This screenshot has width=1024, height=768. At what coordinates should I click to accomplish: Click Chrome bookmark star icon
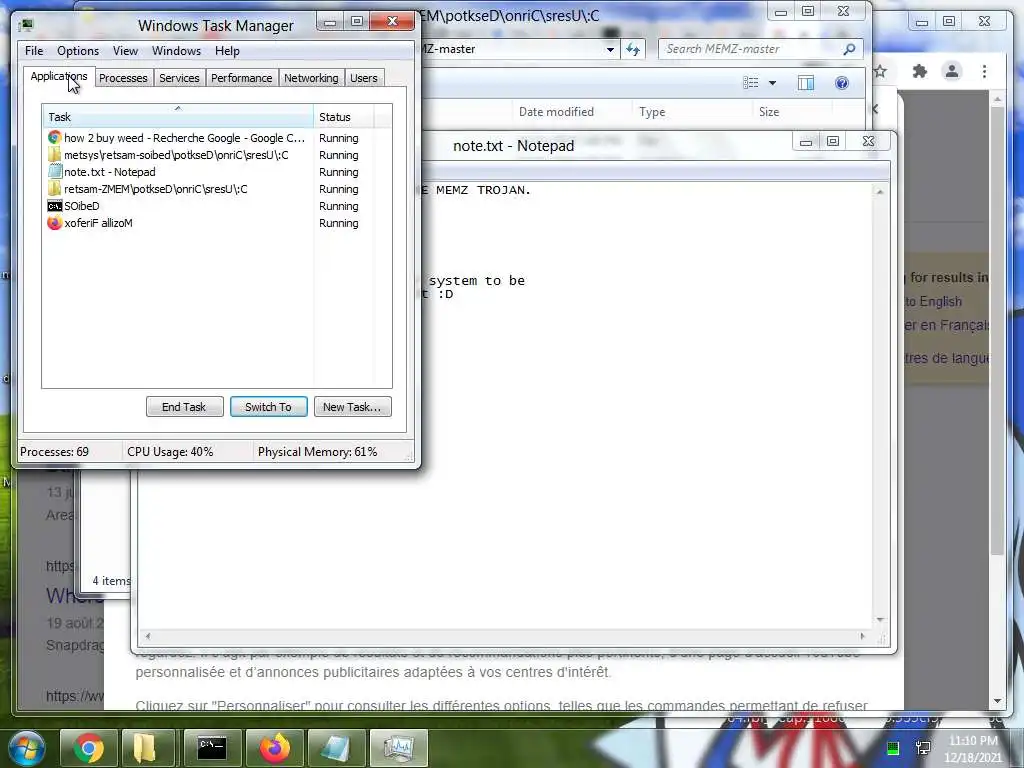coord(880,71)
